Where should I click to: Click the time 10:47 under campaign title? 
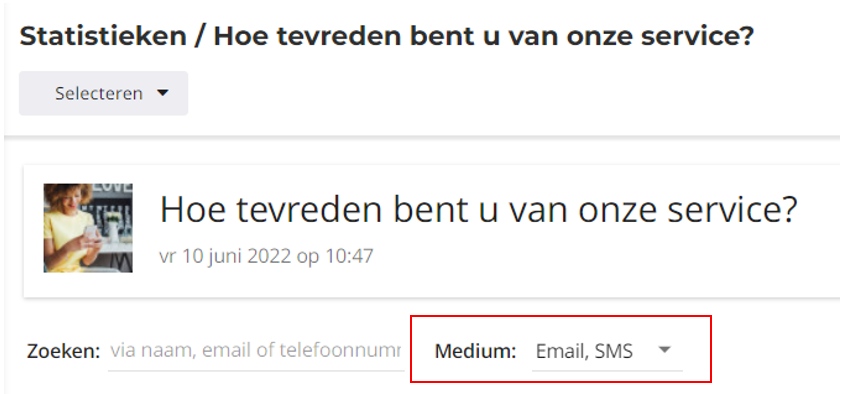(x=349, y=256)
